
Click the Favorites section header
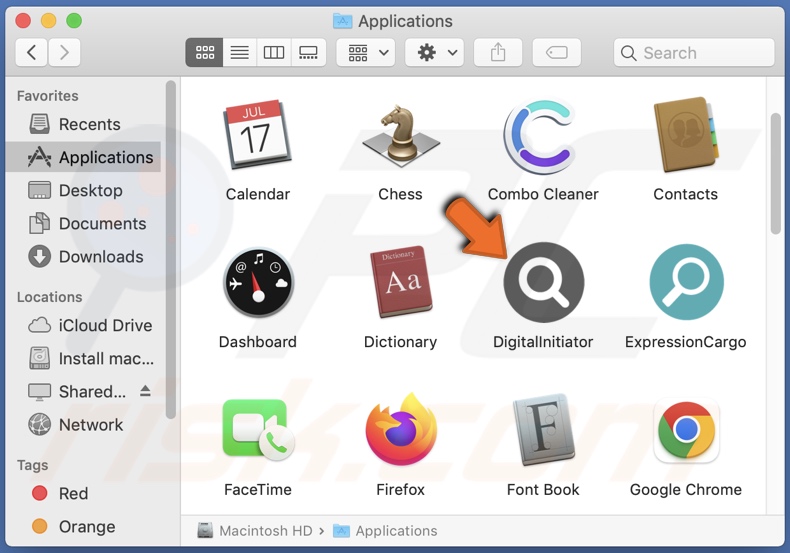pyautogui.click(x=48, y=96)
